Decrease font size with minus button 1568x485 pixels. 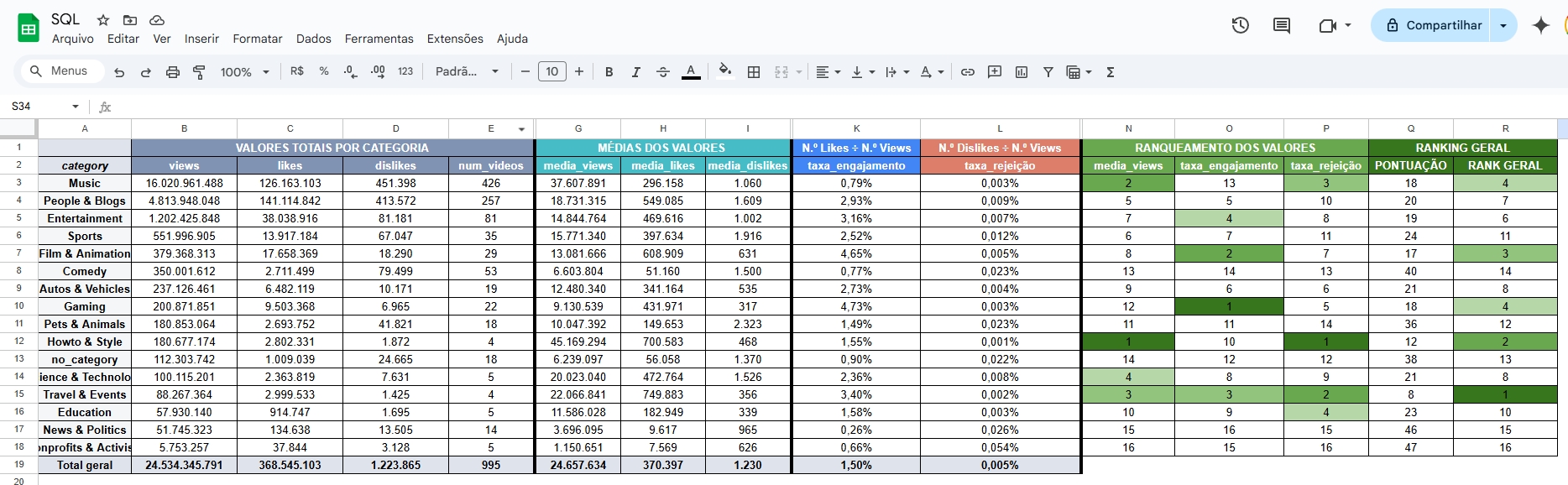click(x=525, y=72)
